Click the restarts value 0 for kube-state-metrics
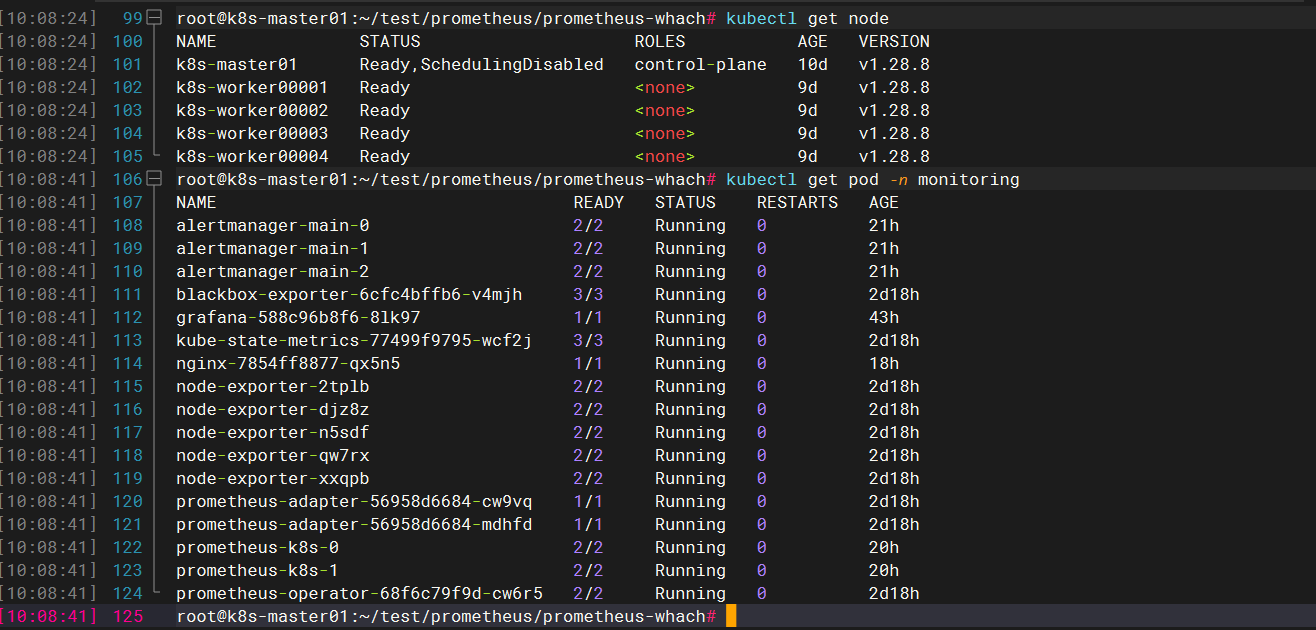Image resolution: width=1316 pixels, height=630 pixels. coord(762,340)
